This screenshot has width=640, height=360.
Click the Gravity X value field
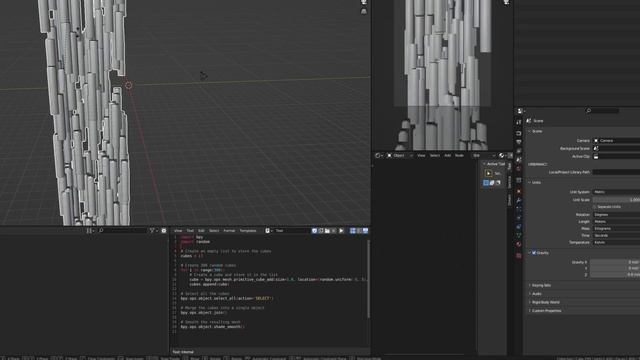[615, 262]
